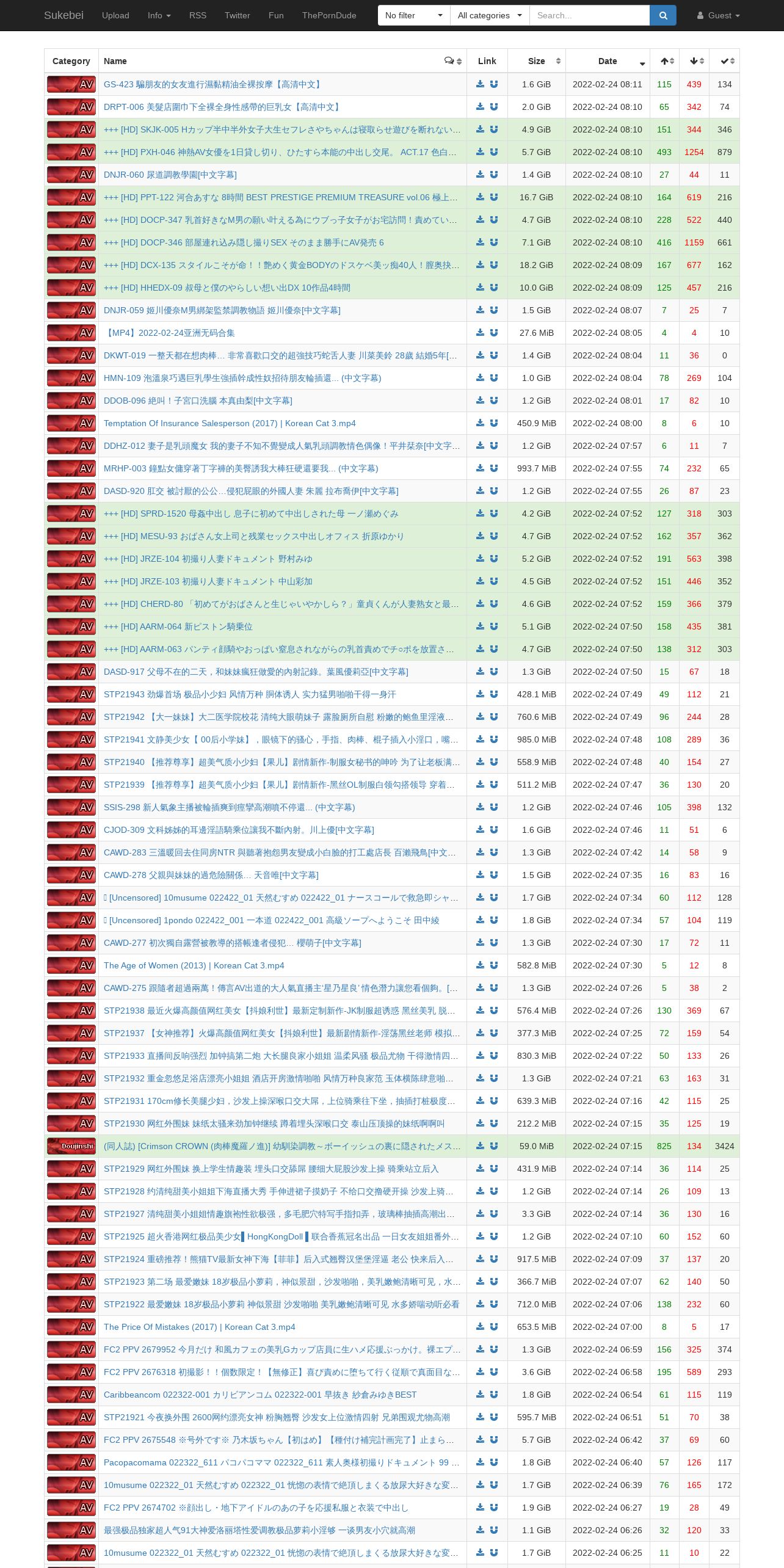Click the blue search magnifier button
Image resolution: width=784 pixels, height=1568 pixels.
663,15
